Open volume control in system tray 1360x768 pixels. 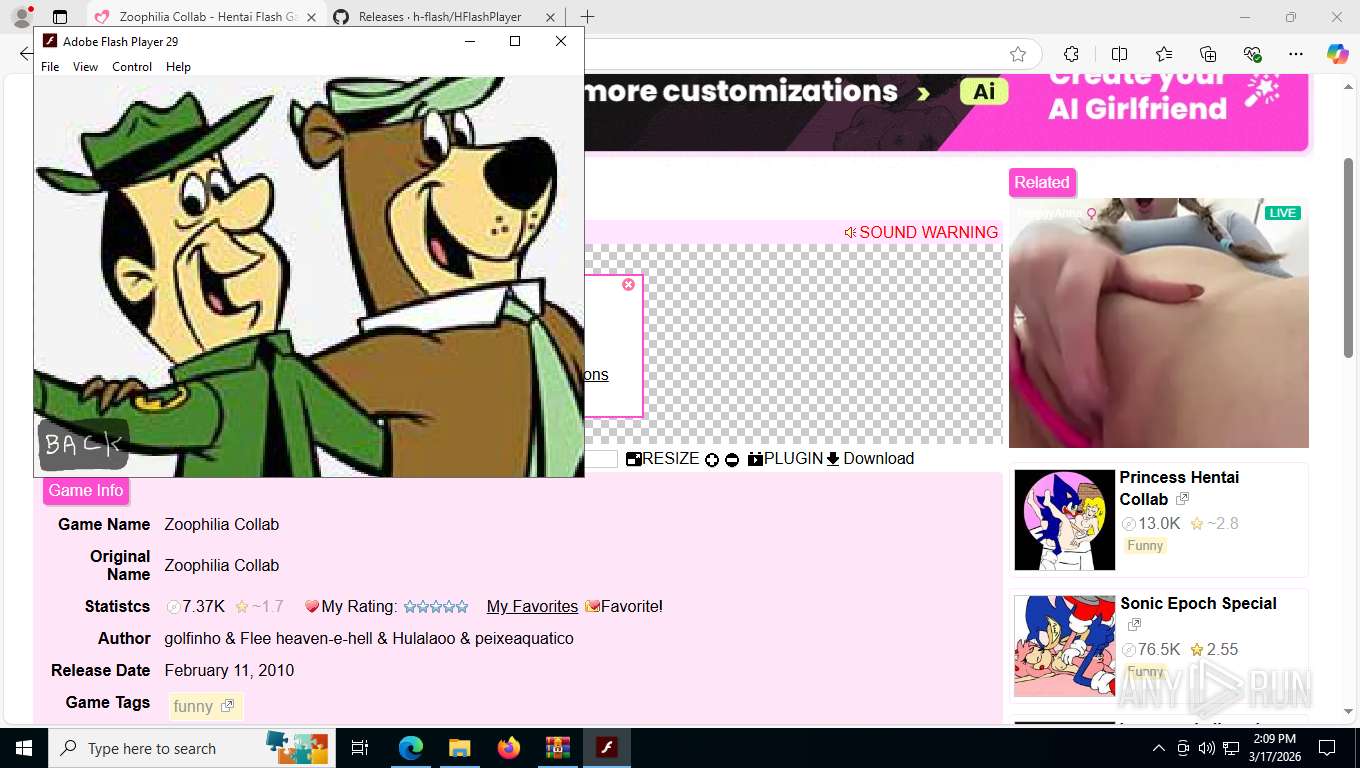point(1206,748)
